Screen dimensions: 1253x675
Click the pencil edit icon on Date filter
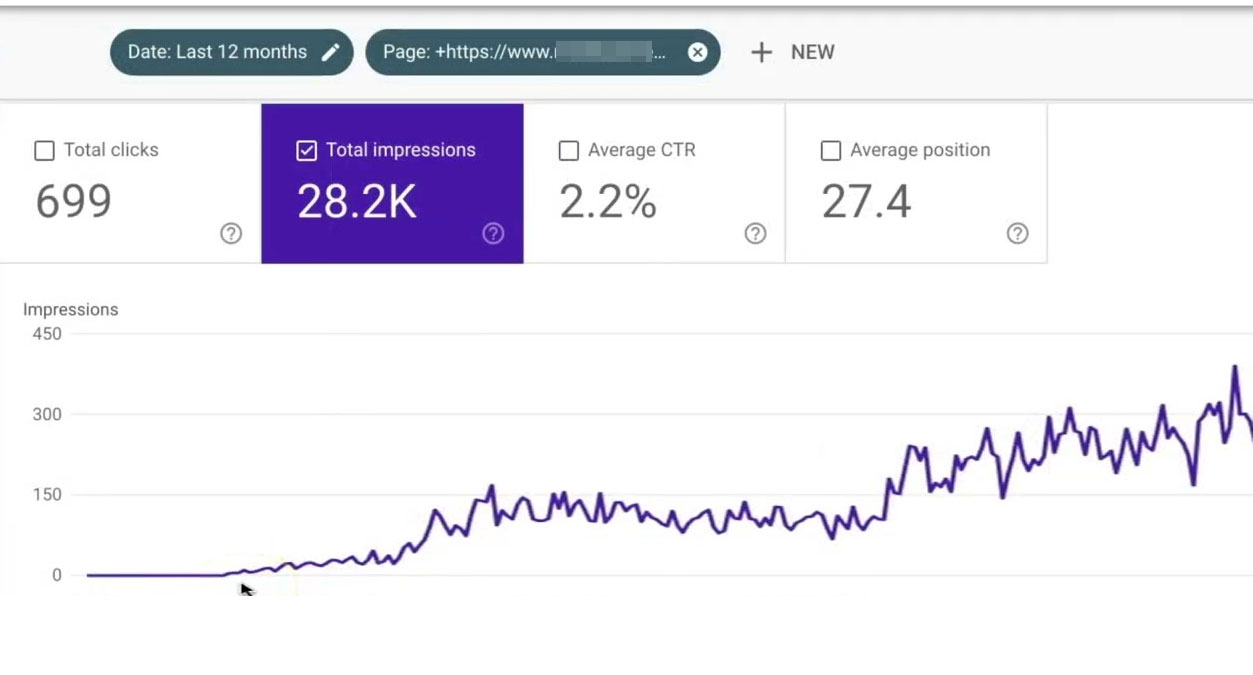pos(330,52)
